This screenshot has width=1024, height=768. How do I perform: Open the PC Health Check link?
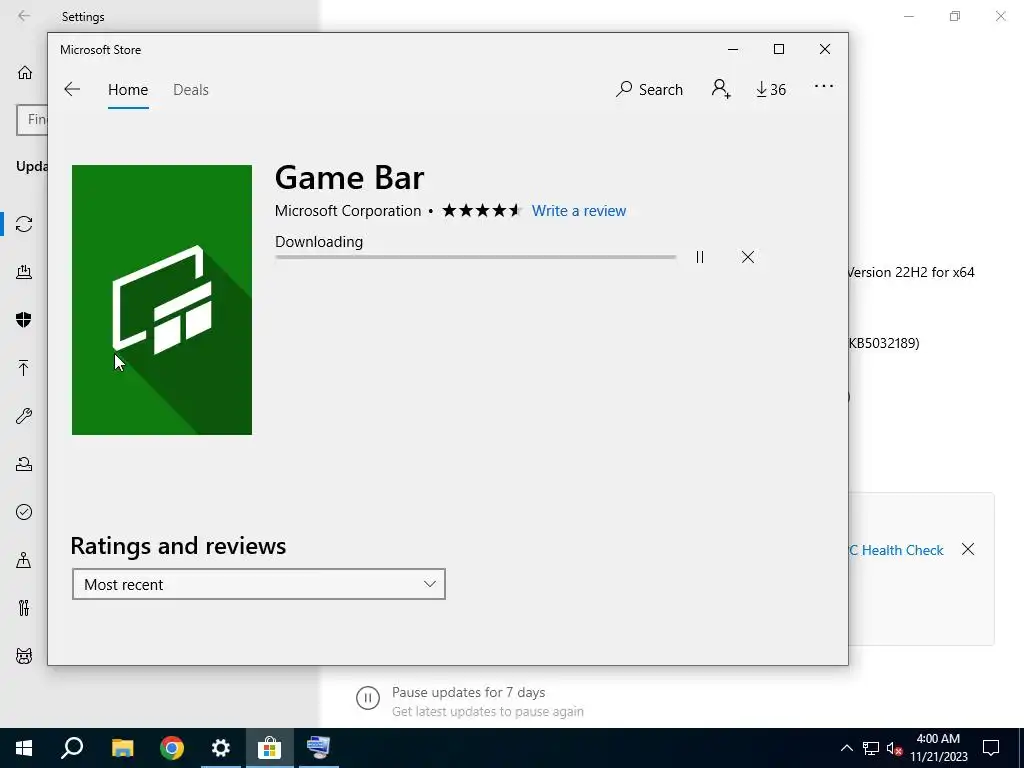click(896, 550)
